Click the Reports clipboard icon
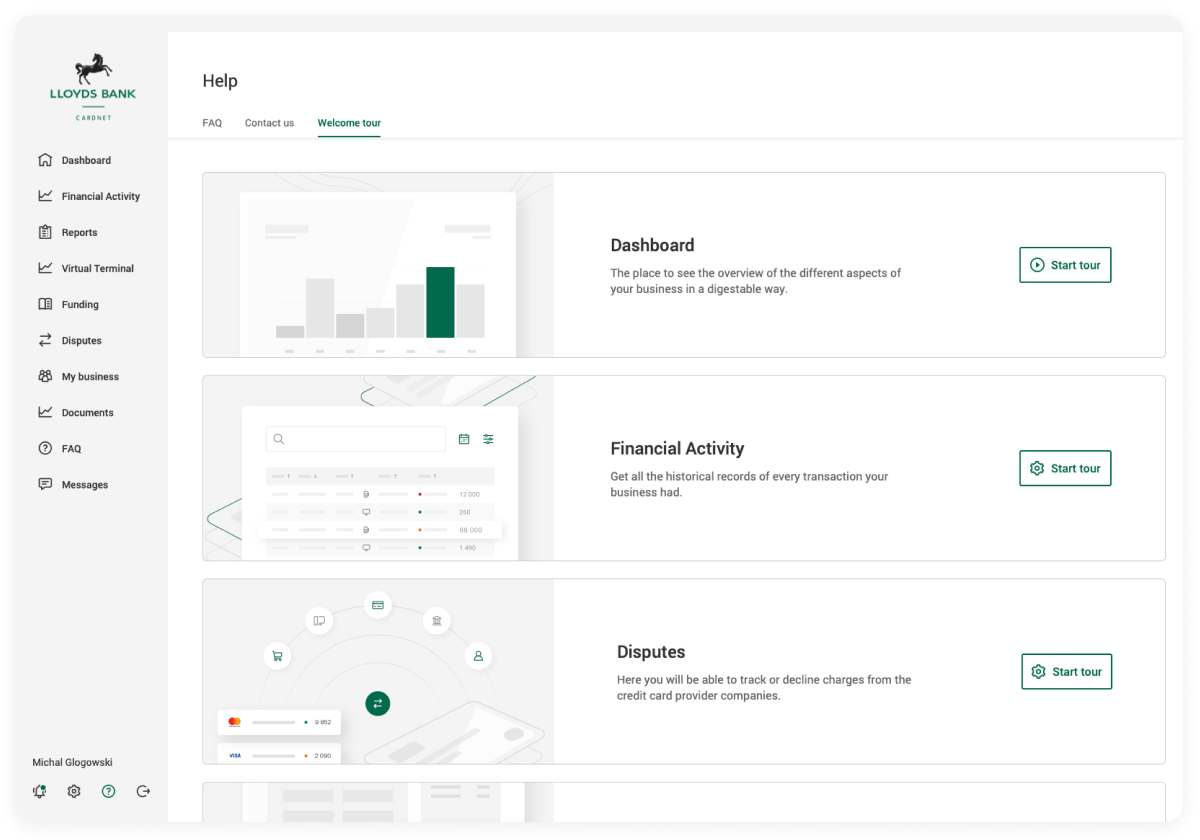The width and height of the screenshot is (1200, 840). (x=45, y=232)
